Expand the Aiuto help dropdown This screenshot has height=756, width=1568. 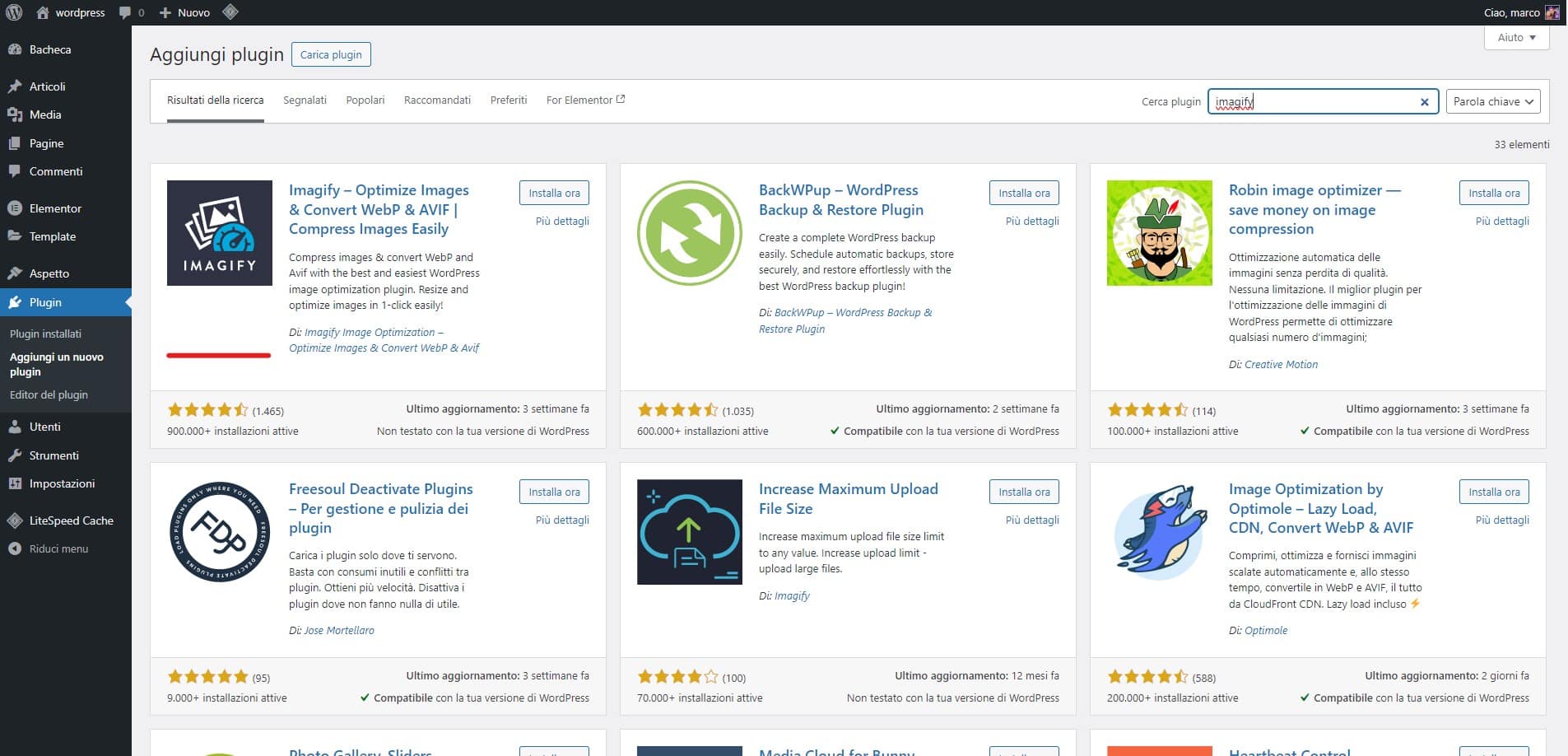pyautogui.click(x=1516, y=38)
